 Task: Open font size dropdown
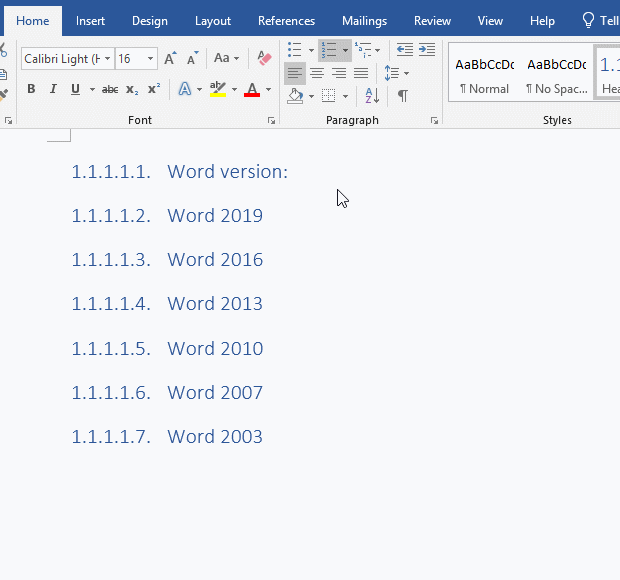point(151,59)
